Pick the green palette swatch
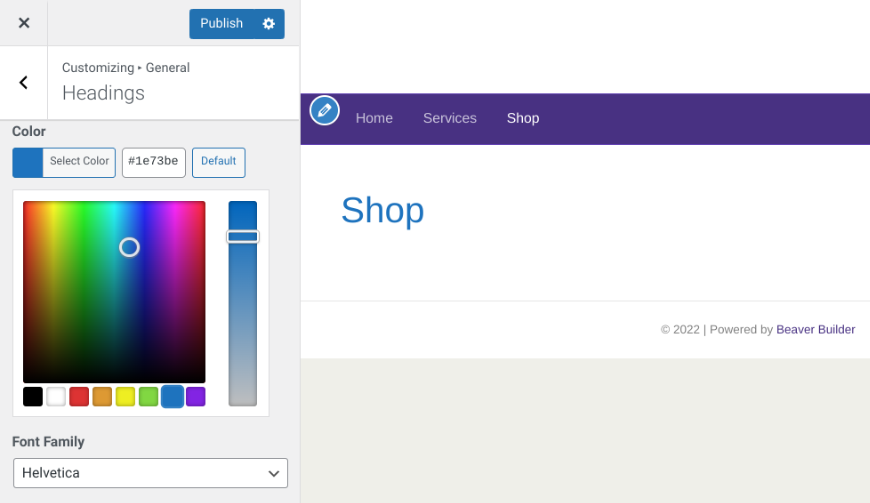The width and height of the screenshot is (870, 503). click(x=149, y=397)
